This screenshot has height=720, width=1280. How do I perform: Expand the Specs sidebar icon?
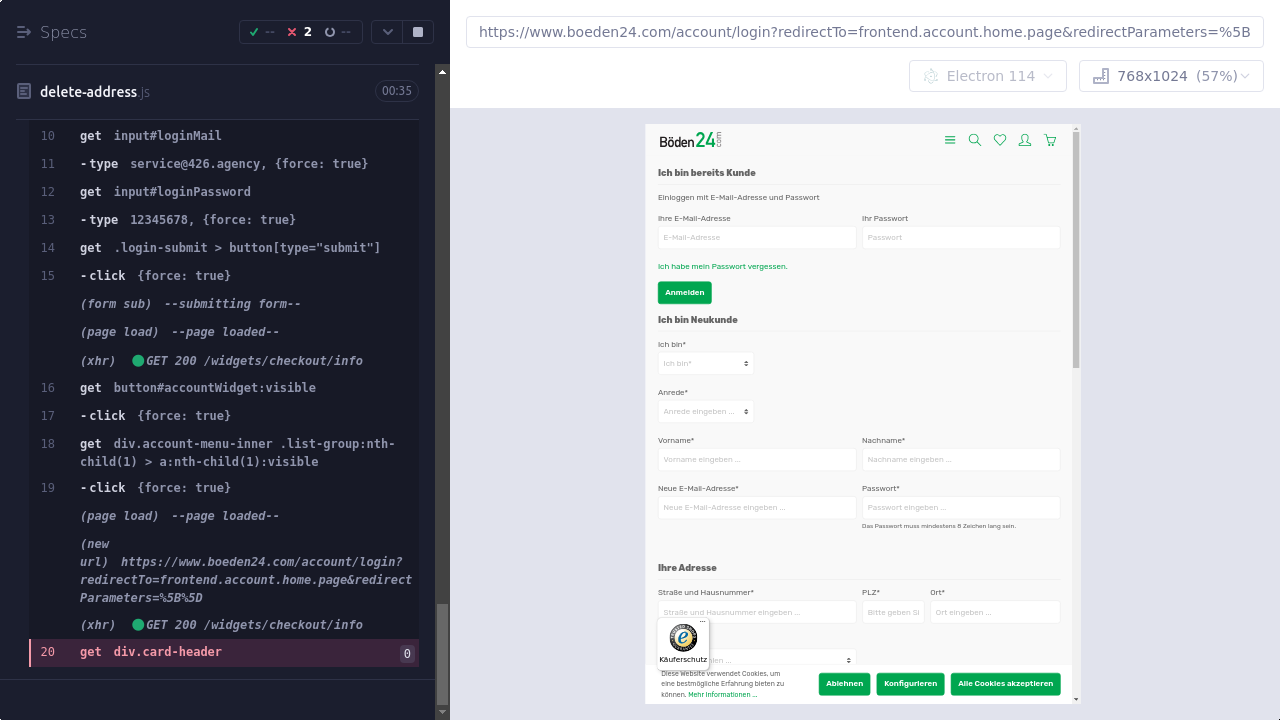point(24,32)
